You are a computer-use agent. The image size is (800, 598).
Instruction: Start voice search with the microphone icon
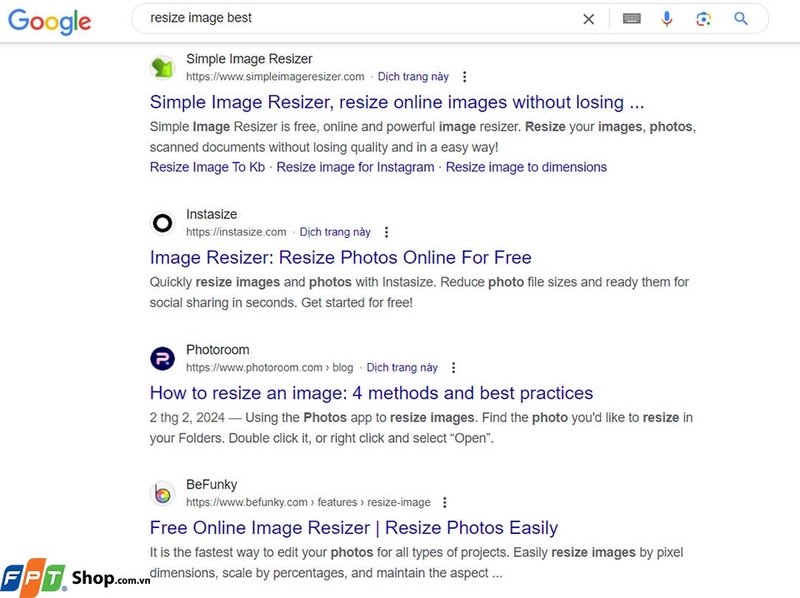point(667,19)
